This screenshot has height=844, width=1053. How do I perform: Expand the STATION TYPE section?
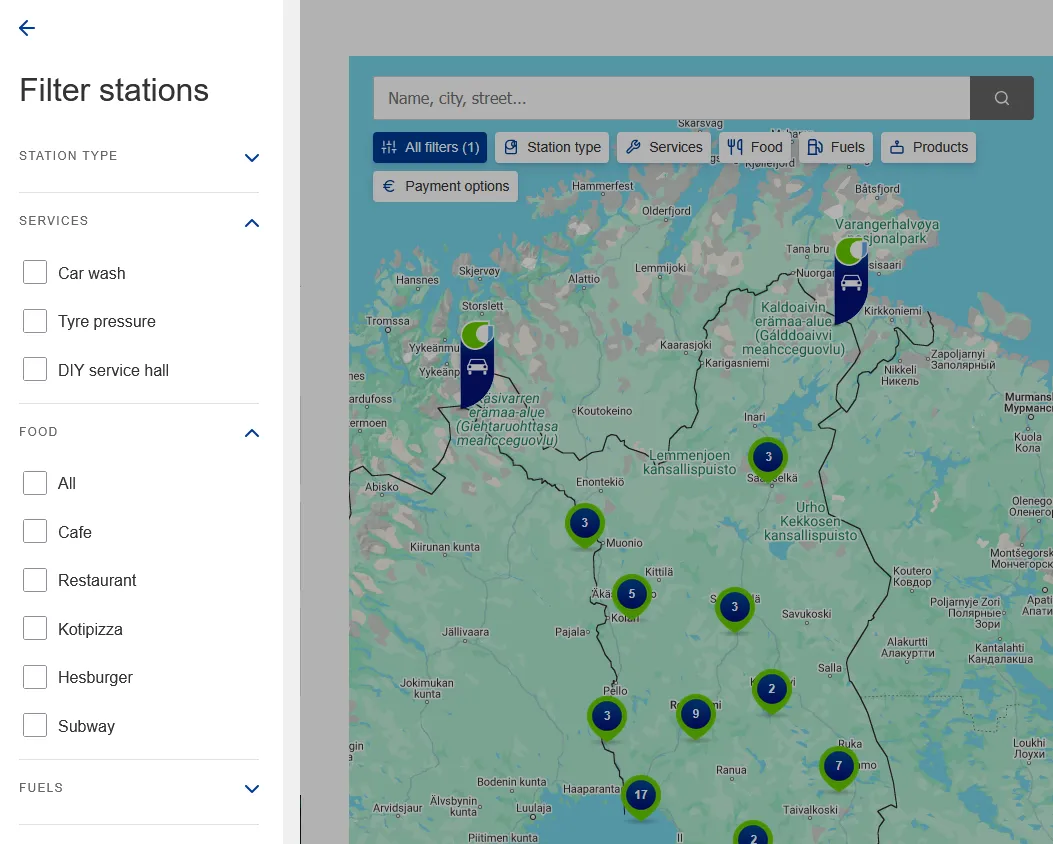[x=251, y=157]
